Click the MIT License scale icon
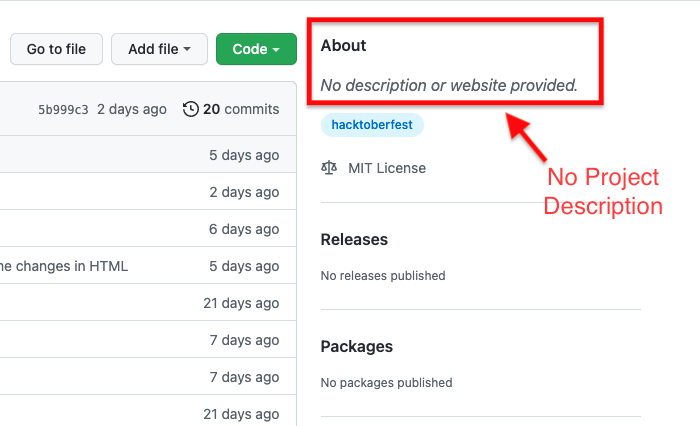Viewport: 700px width, 426px height. point(329,168)
